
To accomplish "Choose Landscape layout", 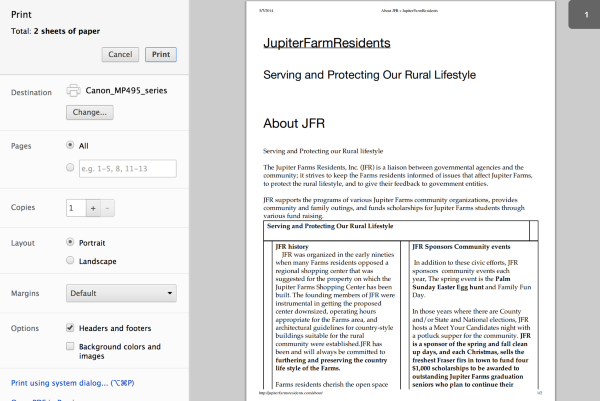I will pyautogui.click(x=70, y=260).
